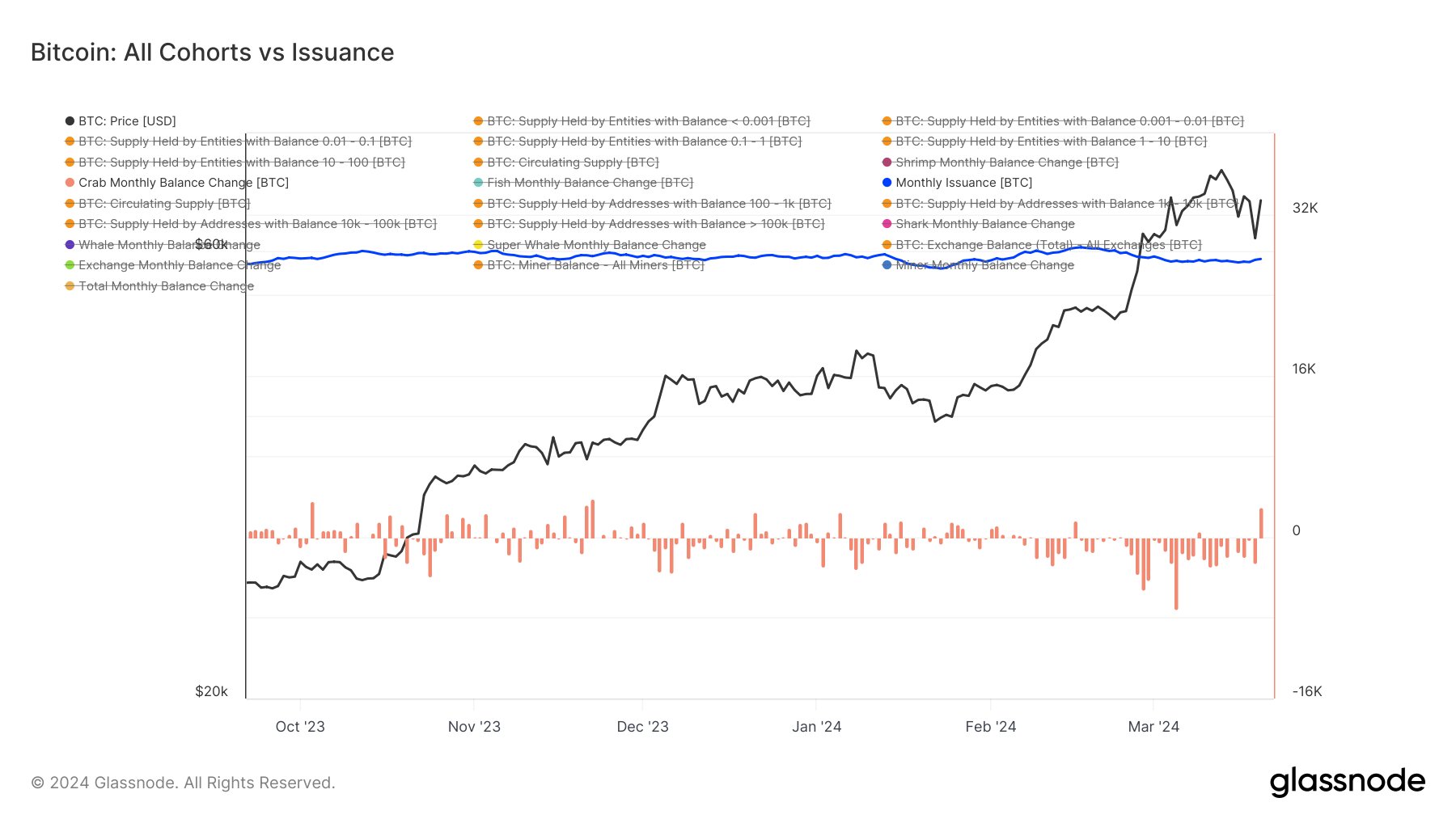Click the Glassnode copyright notice text
This screenshot has height=819, width=1456.
coord(183,783)
